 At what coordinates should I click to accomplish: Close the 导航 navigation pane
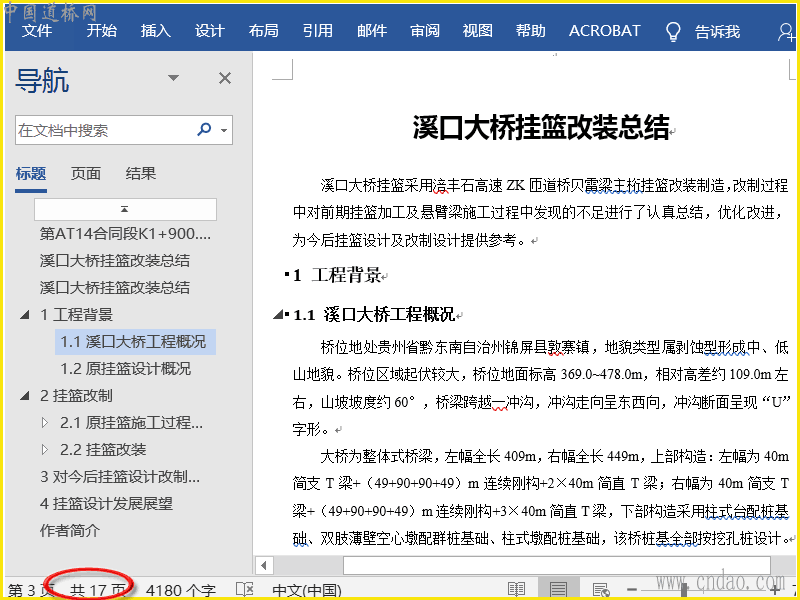coord(225,78)
